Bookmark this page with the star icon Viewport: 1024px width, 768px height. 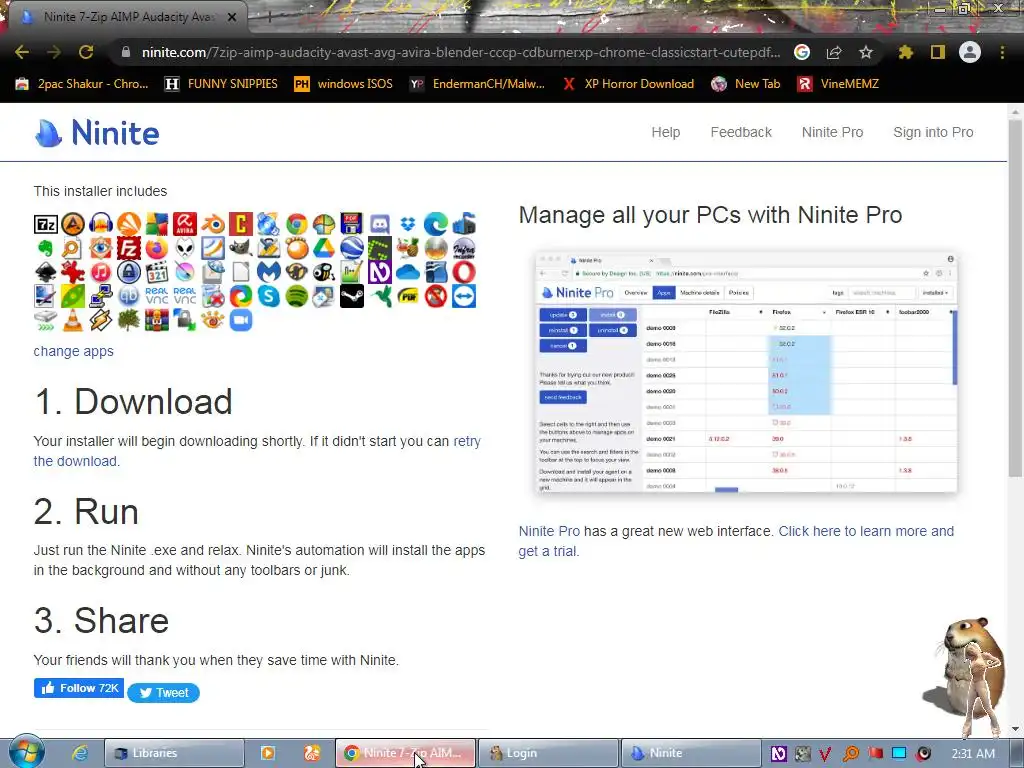(x=865, y=52)
